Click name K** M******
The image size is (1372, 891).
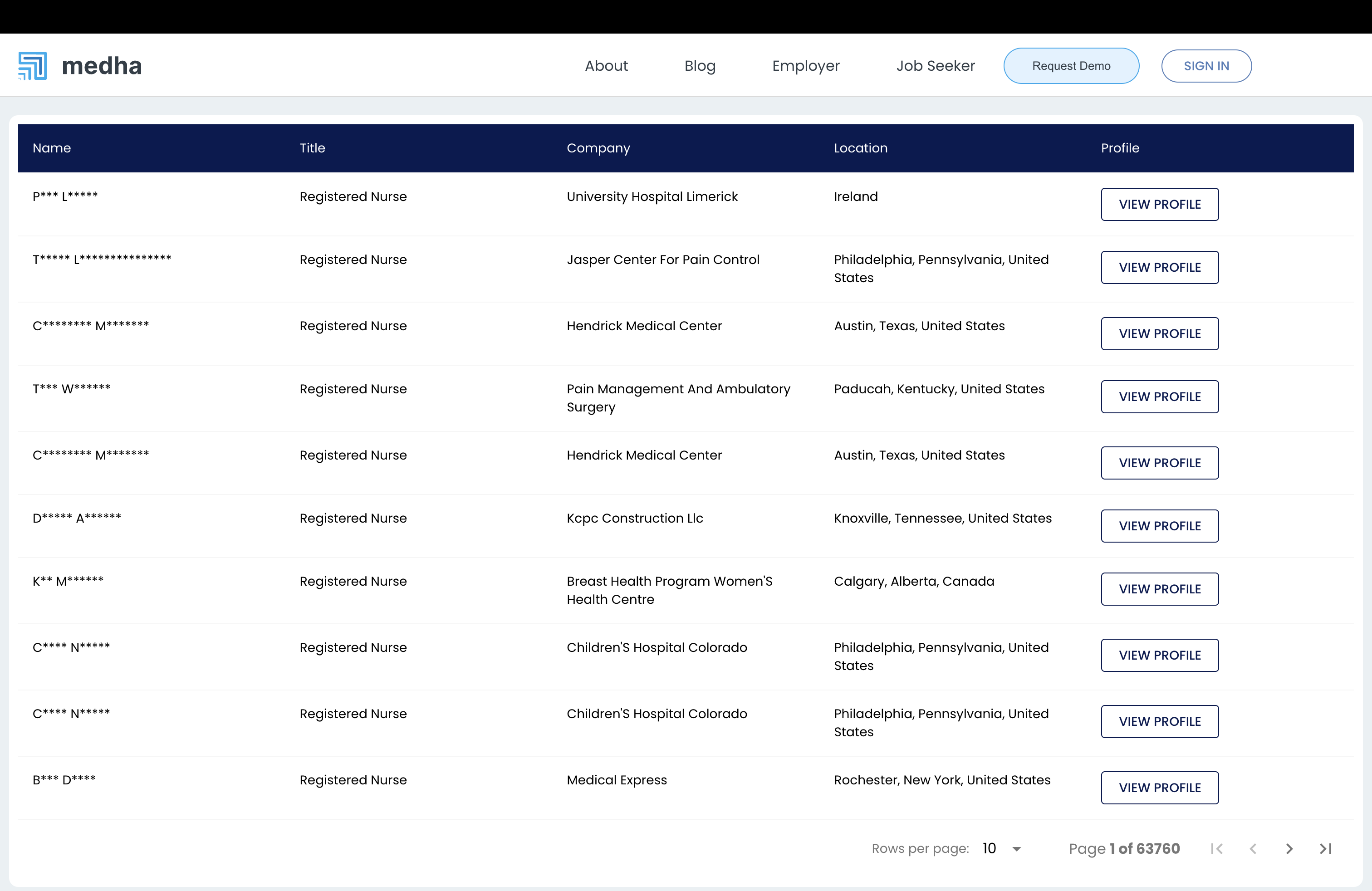68,581
